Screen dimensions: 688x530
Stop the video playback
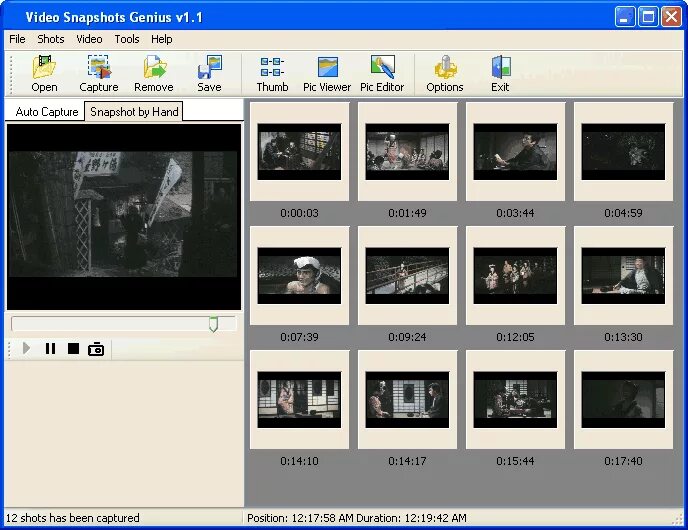point(73,348)
